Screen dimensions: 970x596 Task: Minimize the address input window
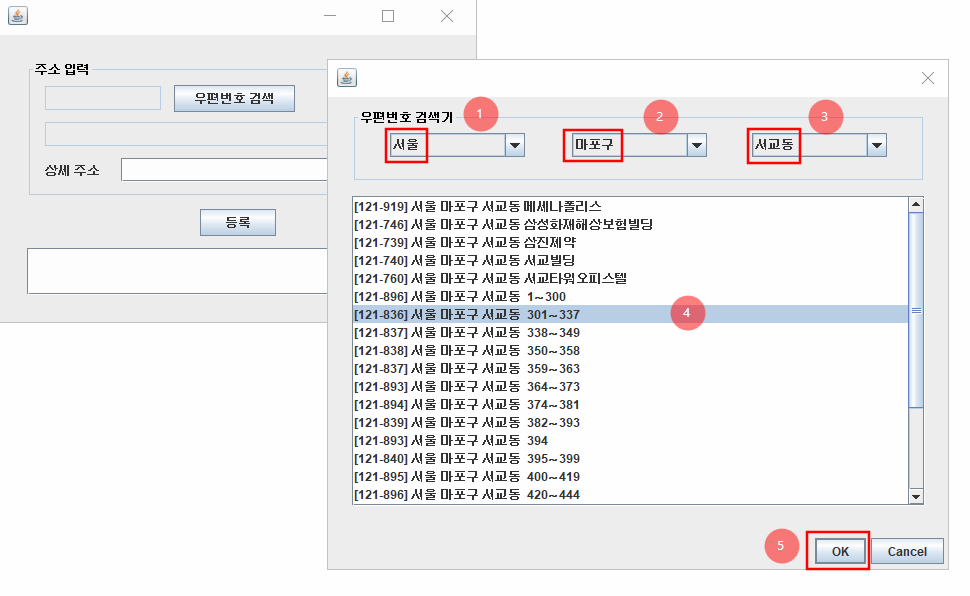[x=330, y=16]
